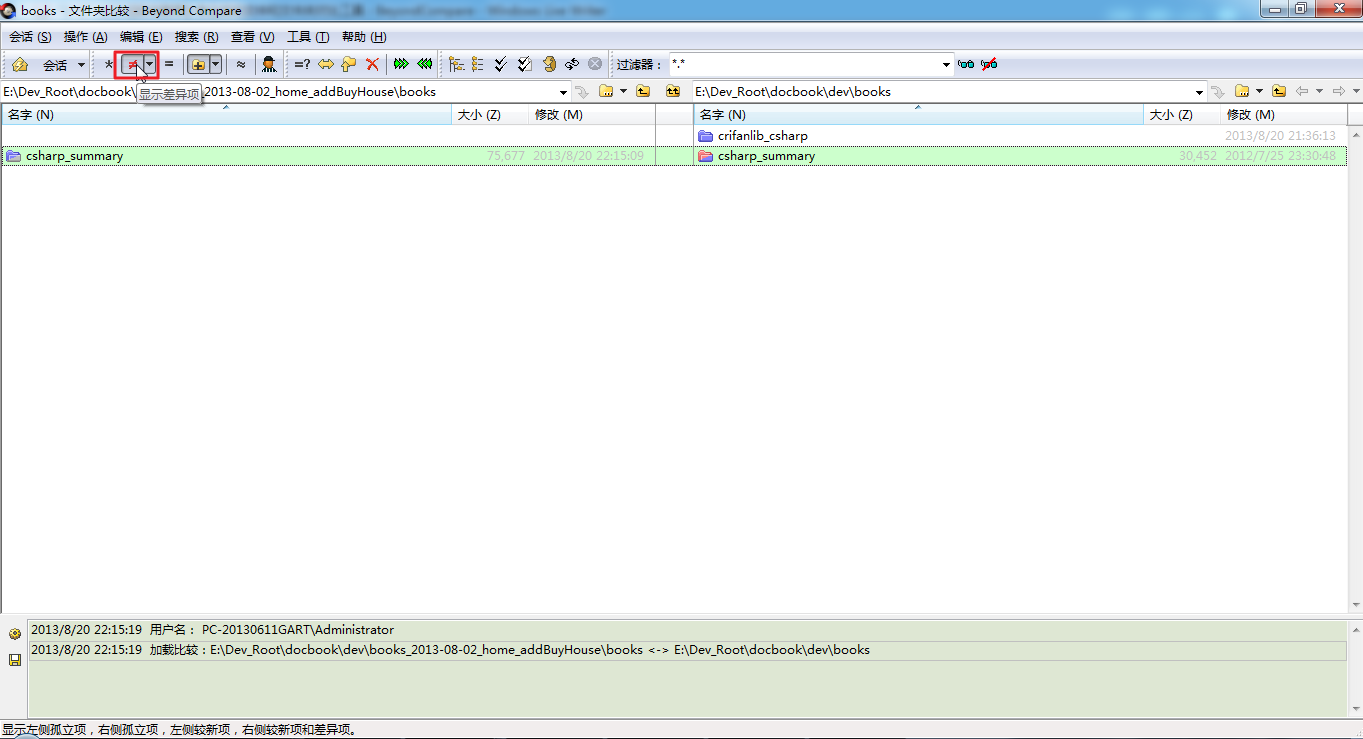Click the compare contents (=?) icon
This screenshot has width=1363, height=739.
(301, 65)
